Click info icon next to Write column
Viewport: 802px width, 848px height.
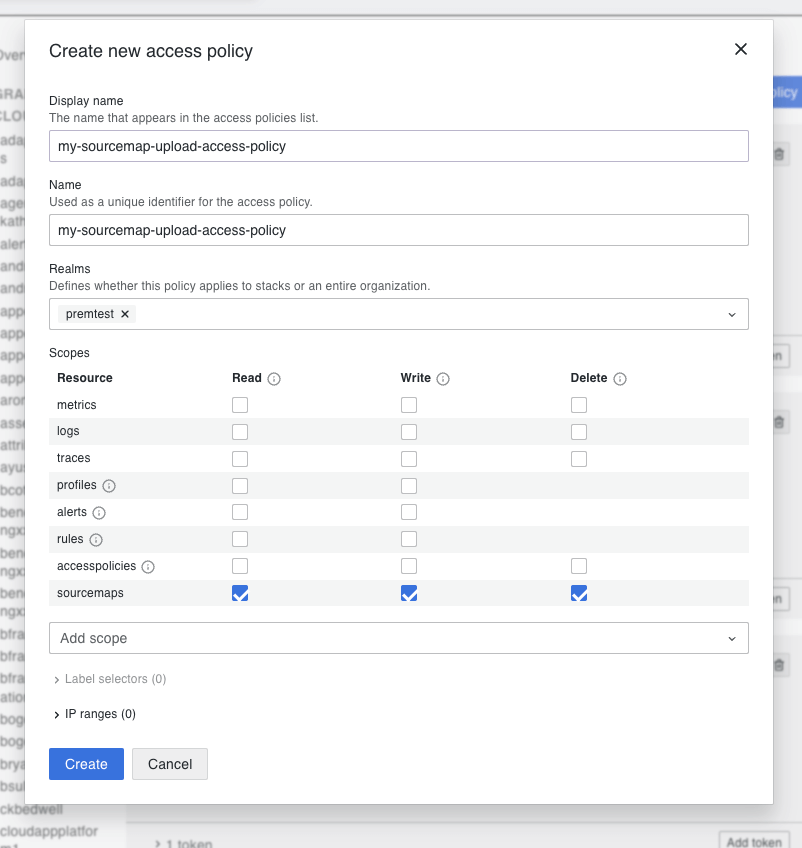pos(443,379)
